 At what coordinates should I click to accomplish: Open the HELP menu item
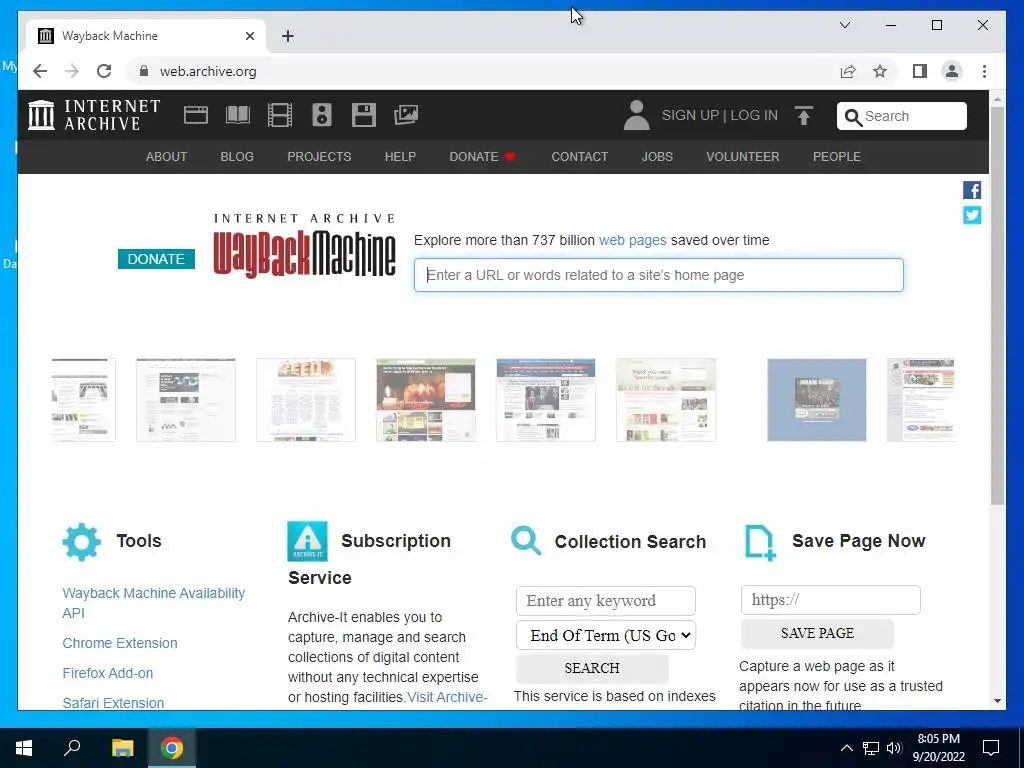tap(400, 157)
